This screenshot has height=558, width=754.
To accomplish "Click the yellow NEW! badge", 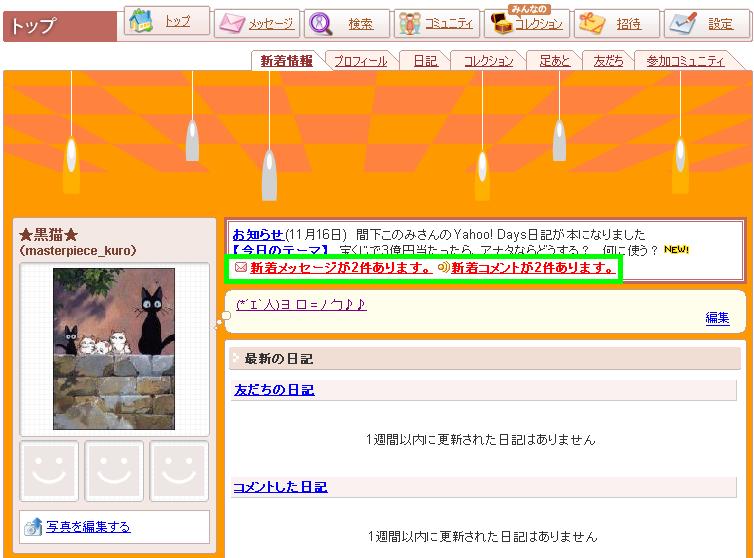I will click(676, 249).
